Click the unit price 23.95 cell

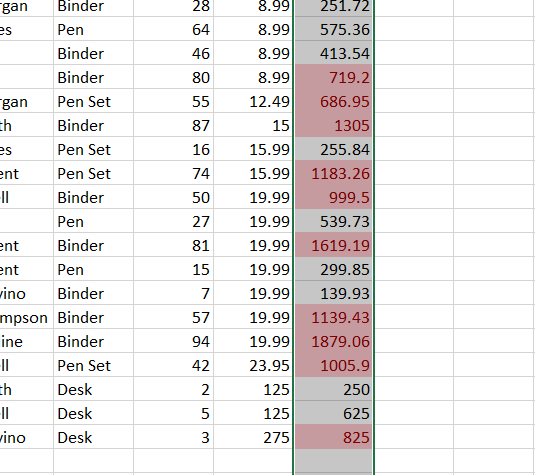click(253, 365)
